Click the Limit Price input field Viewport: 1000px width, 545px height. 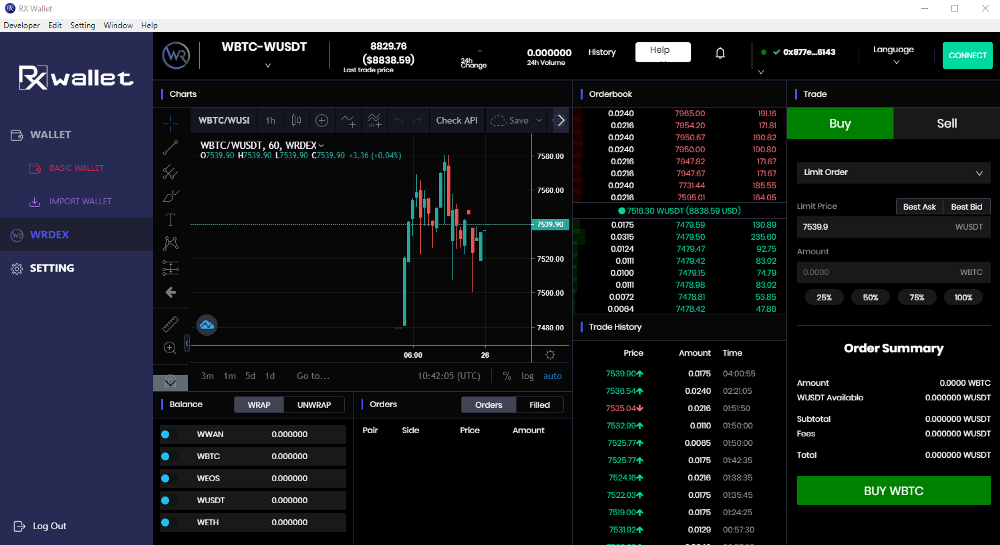point(893,227)
